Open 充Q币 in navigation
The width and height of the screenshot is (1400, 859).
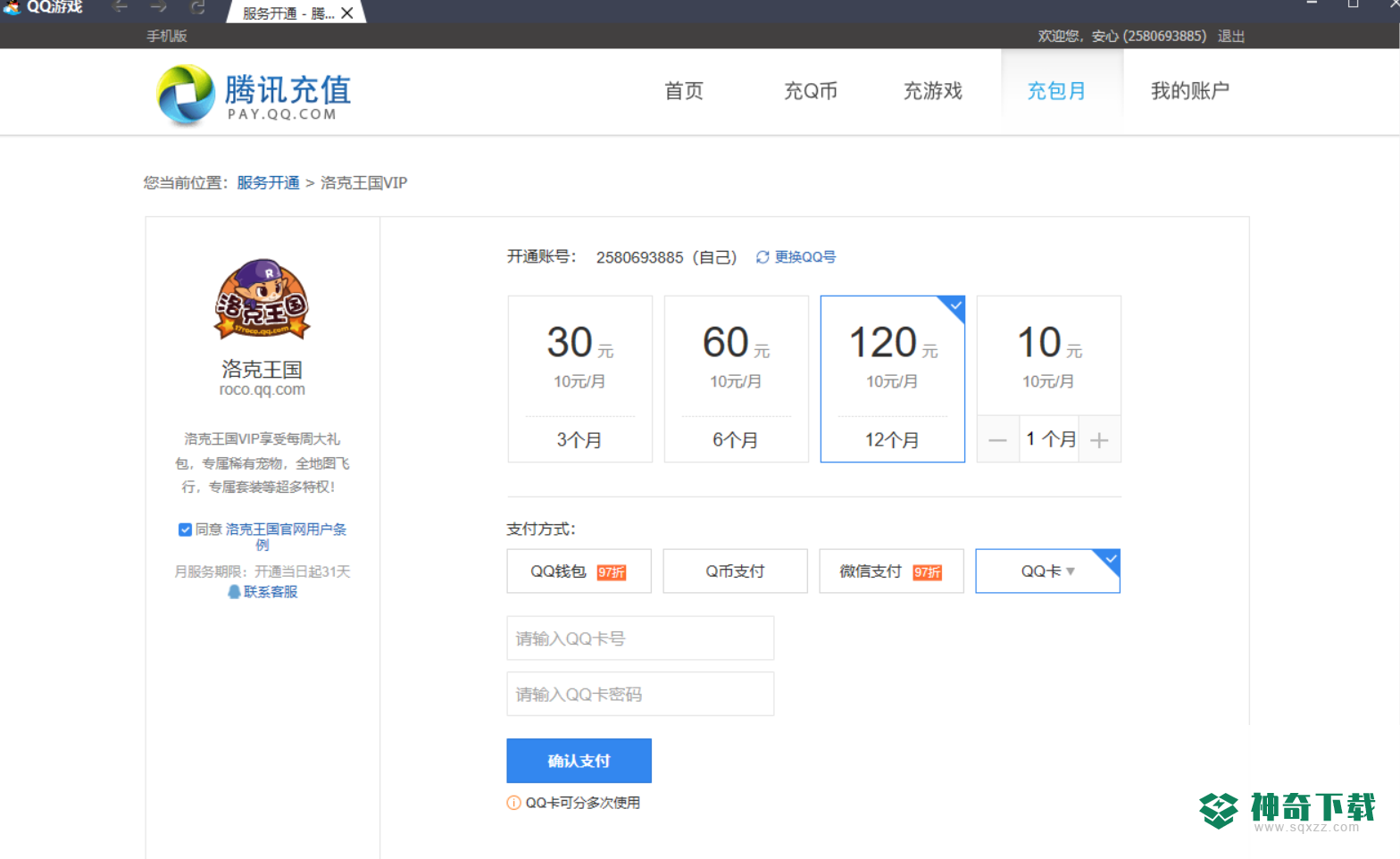pos(811,91)
